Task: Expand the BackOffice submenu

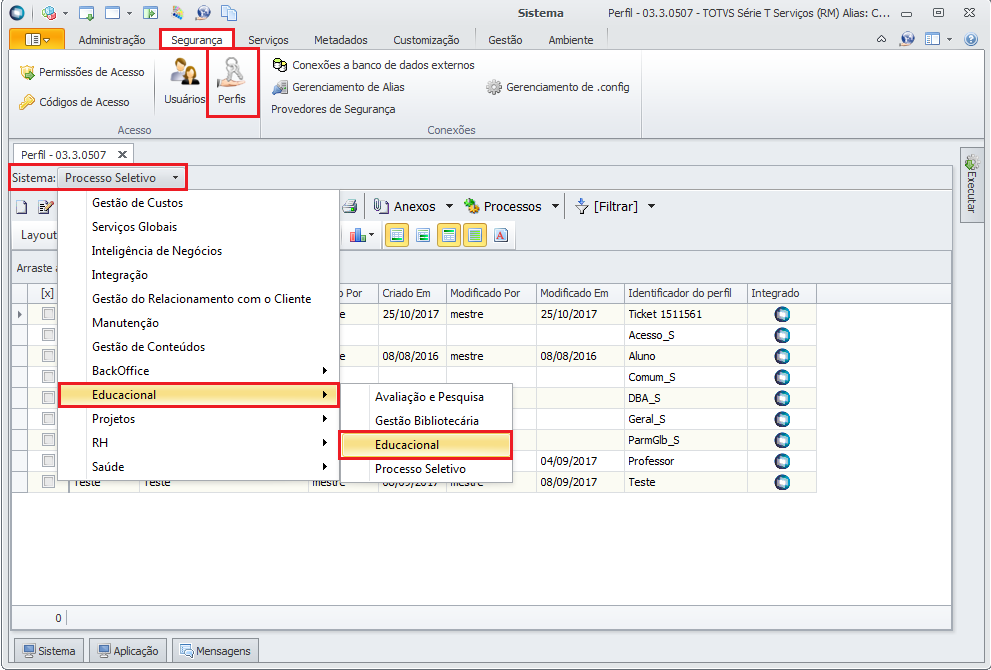Action: point(198,371)
